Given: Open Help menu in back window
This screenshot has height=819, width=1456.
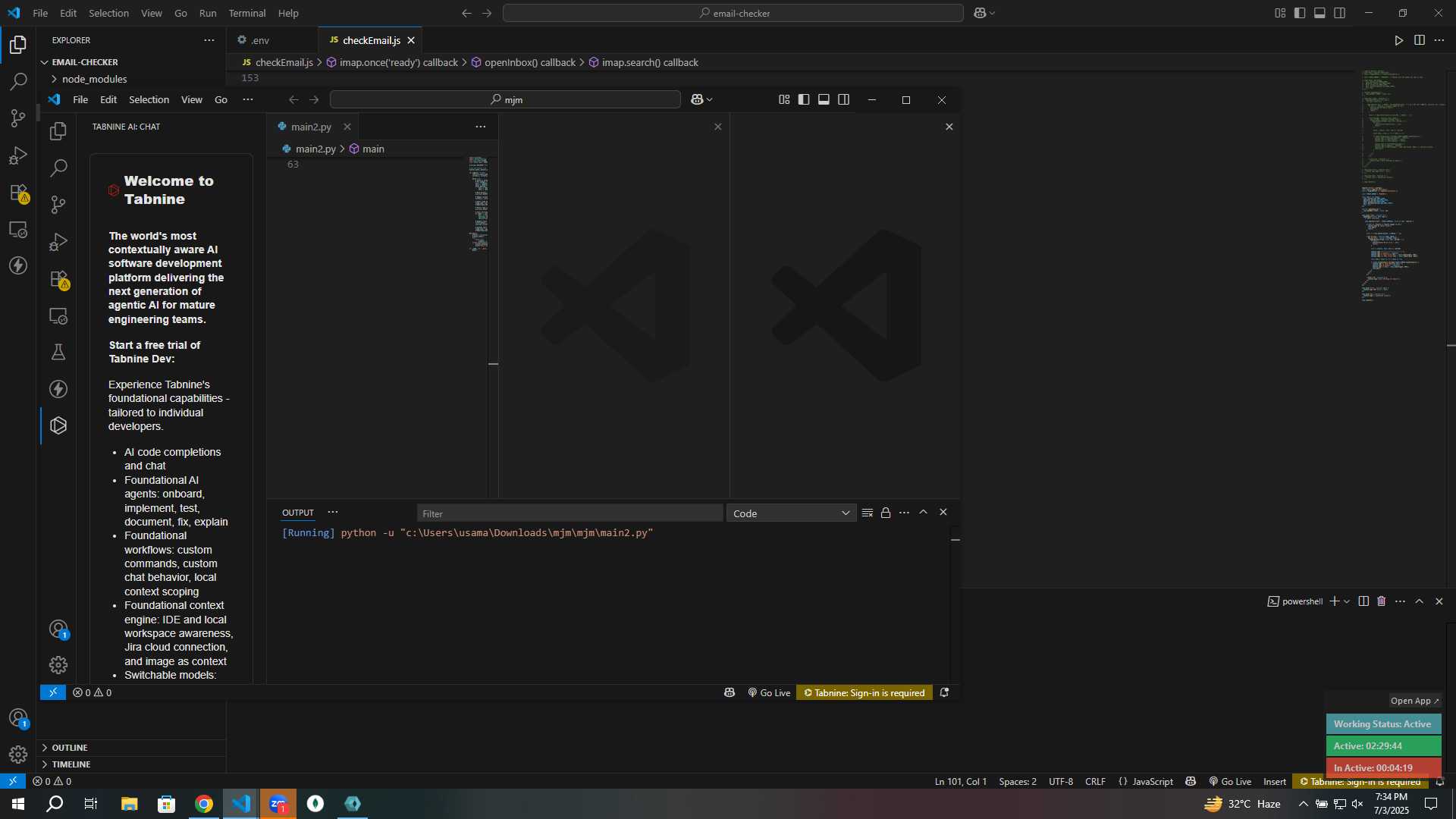Looking at the screenshot, I should [288, 13].
